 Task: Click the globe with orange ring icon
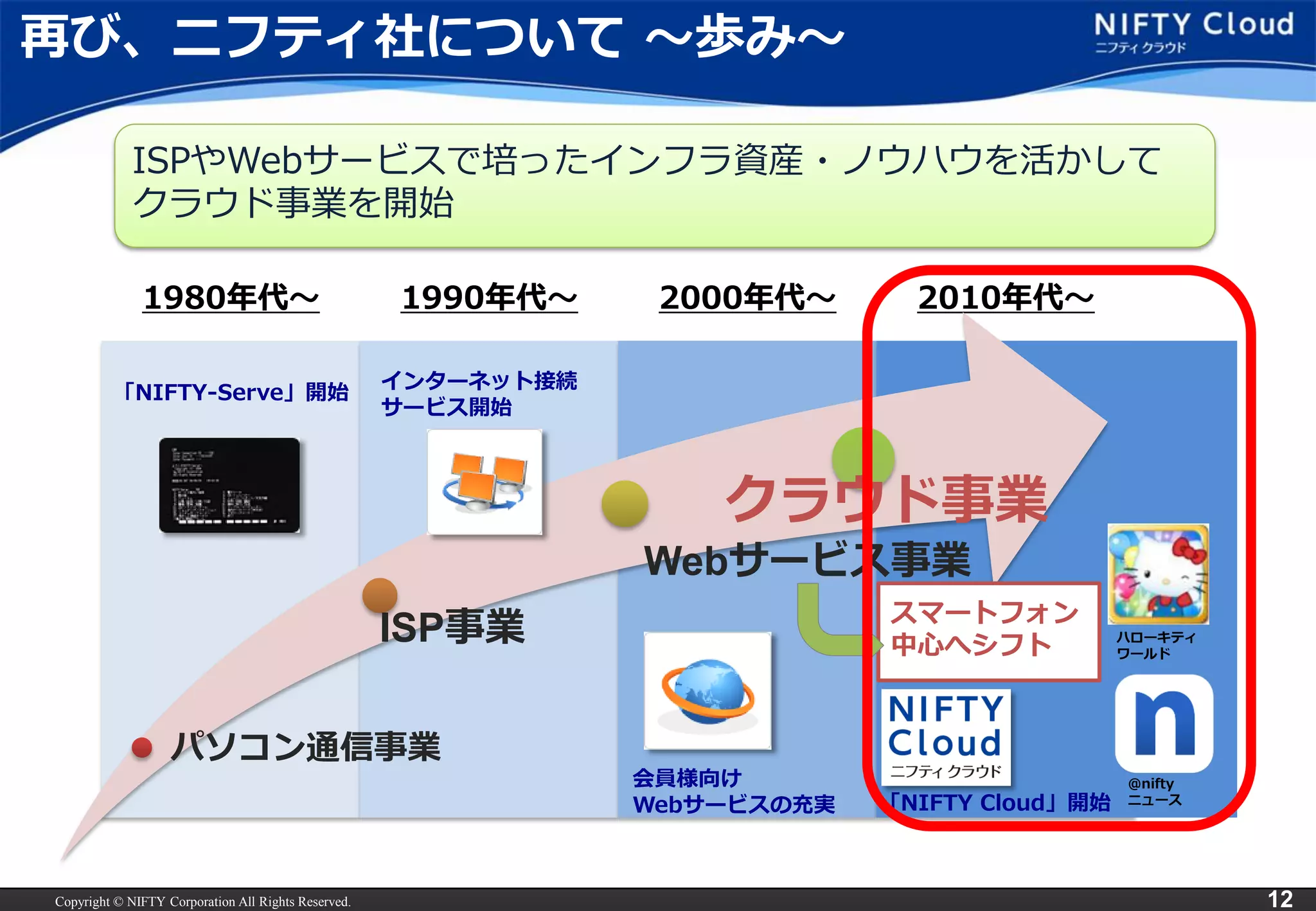pos(707,691)
